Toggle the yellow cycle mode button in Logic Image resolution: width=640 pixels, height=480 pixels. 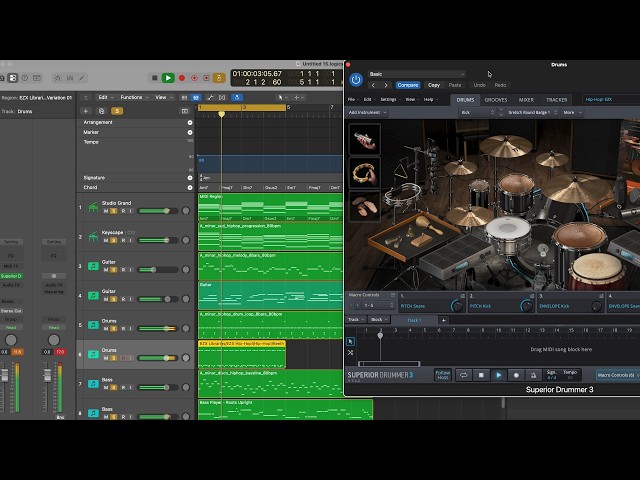click(219, 78)
